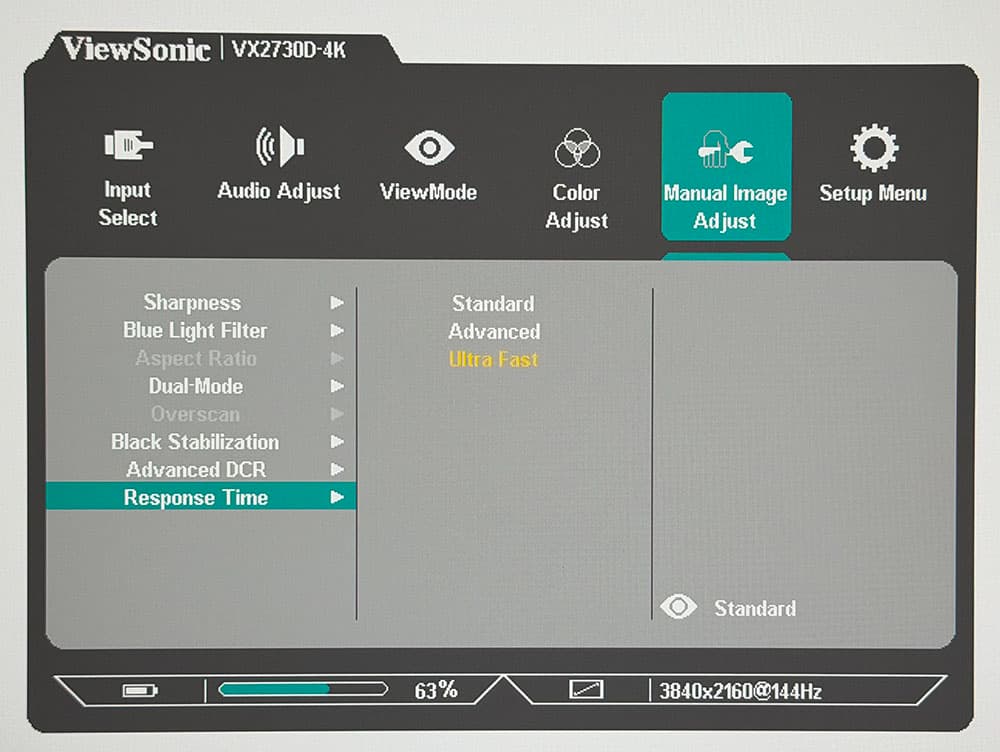Select the Advanced DCR item
The image size is (1000, 752).
point(196,470)
